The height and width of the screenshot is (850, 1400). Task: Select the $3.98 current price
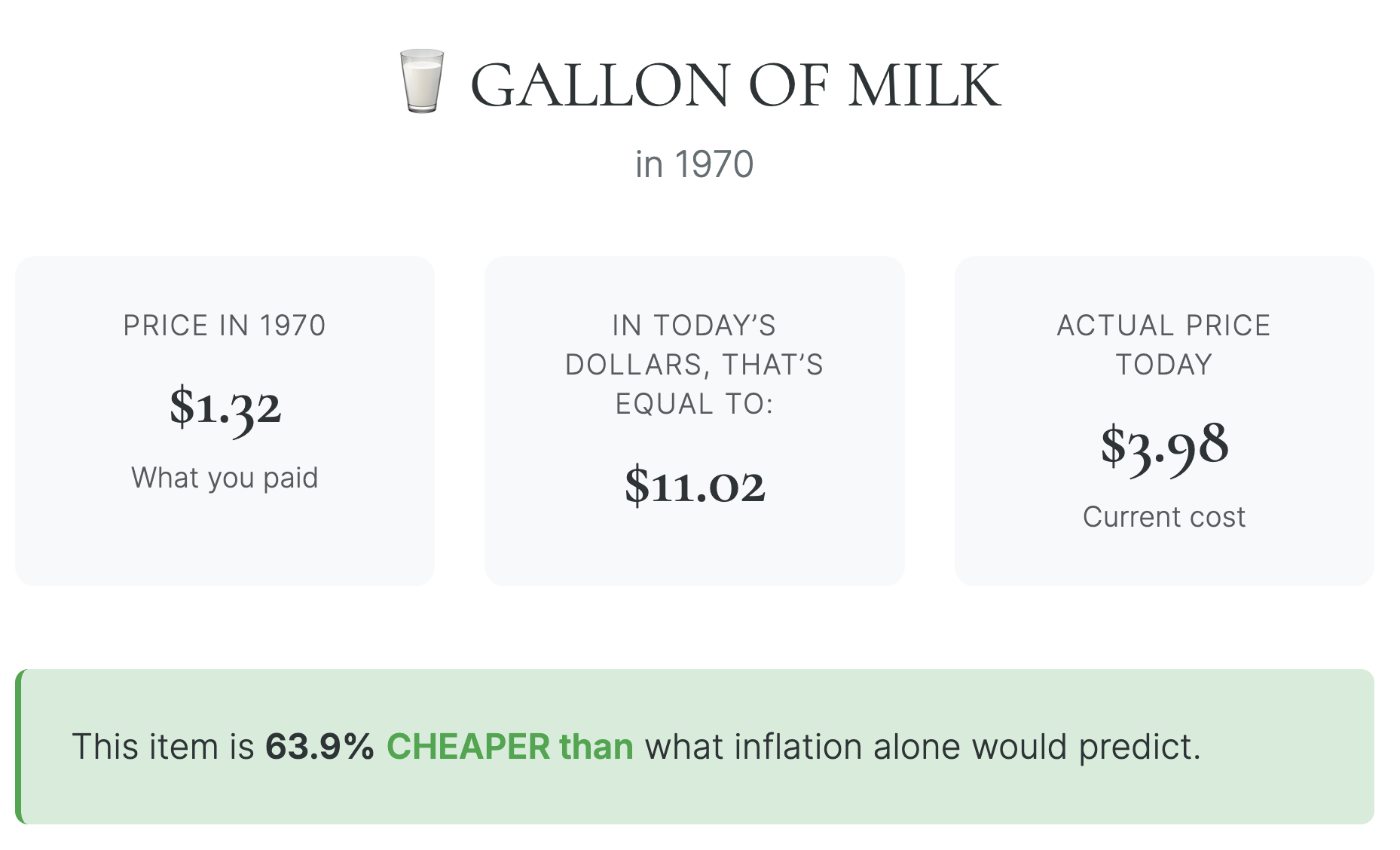click(1163, 446)
